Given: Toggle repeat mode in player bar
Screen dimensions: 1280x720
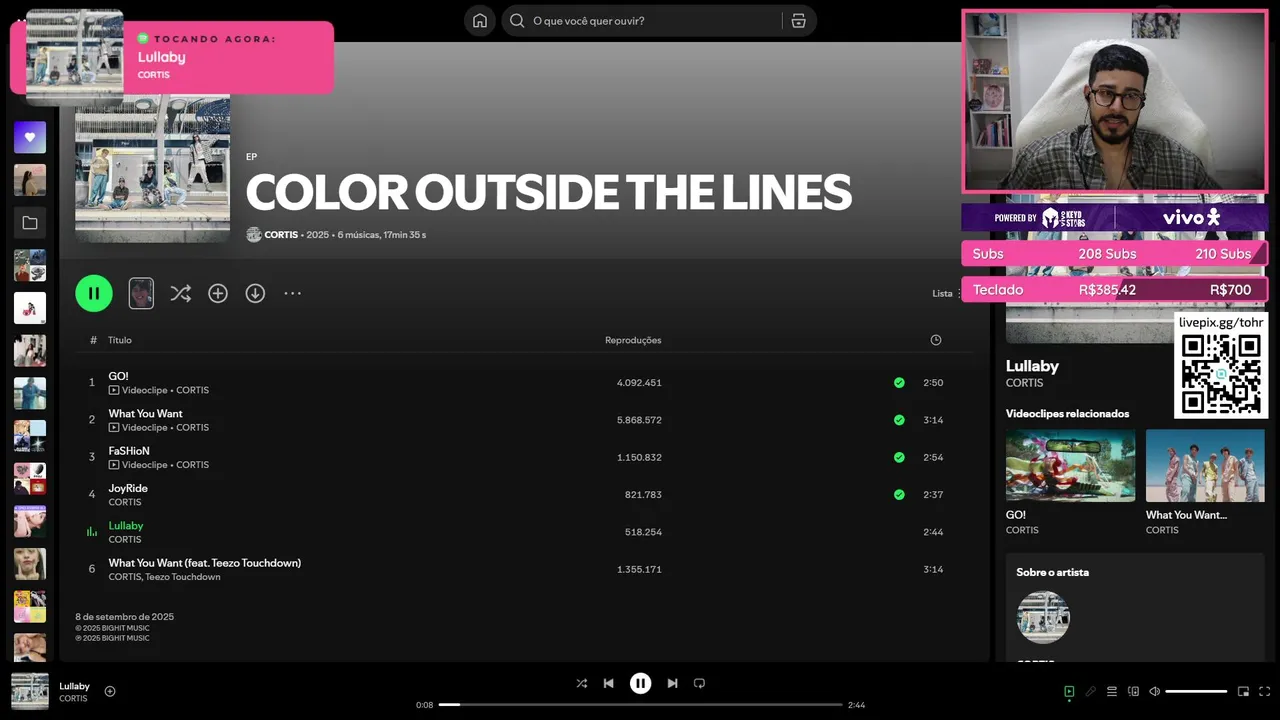Looking at the screenshot, I should pos(699,683).
